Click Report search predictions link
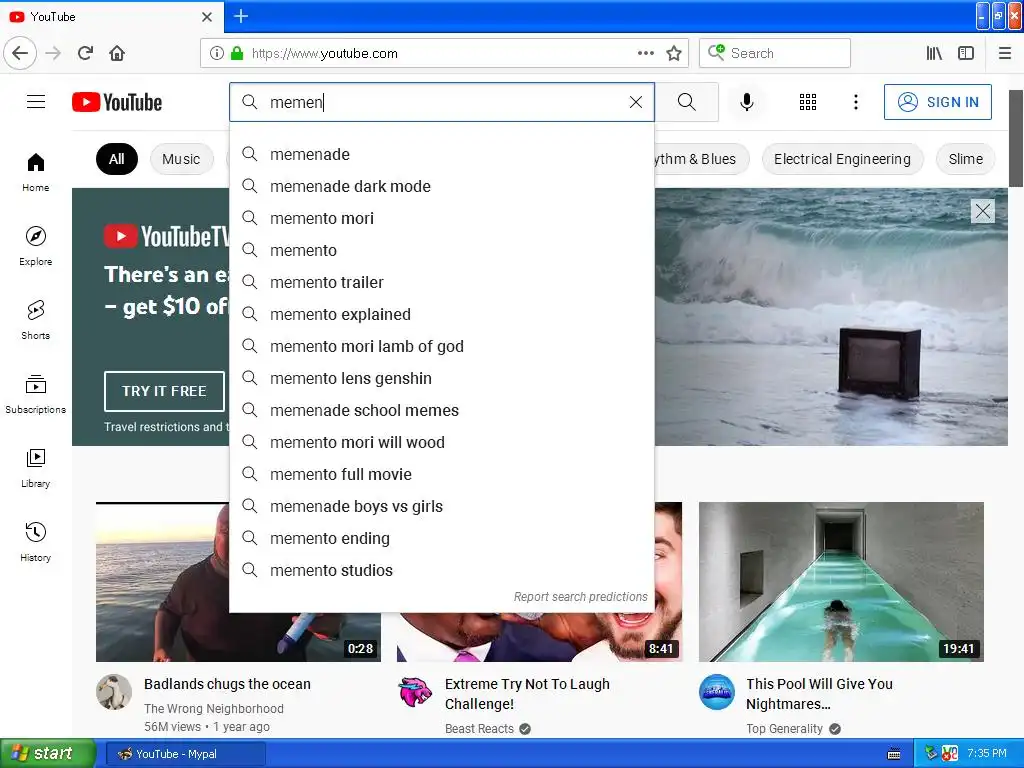The height and width of the screenshot is (768, 1024). (x=580, y=597)
